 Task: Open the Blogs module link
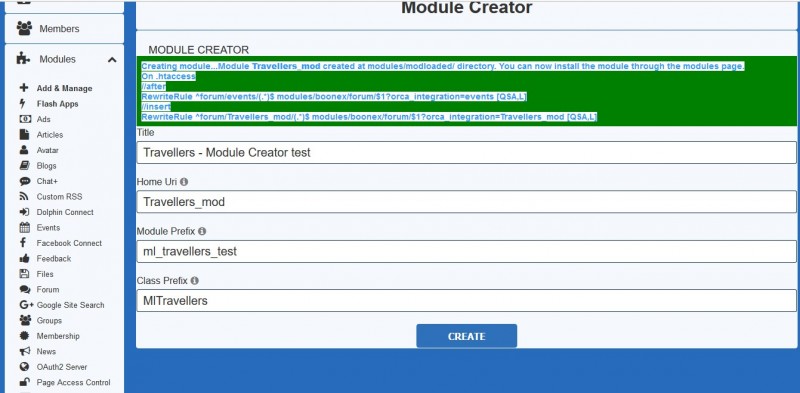click(x=46, y=166)
